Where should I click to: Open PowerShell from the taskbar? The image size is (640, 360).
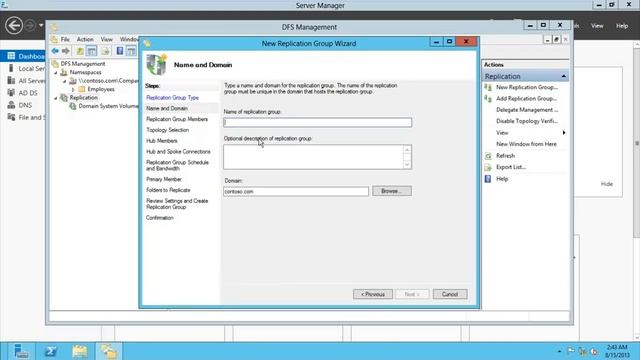point(51,351)
